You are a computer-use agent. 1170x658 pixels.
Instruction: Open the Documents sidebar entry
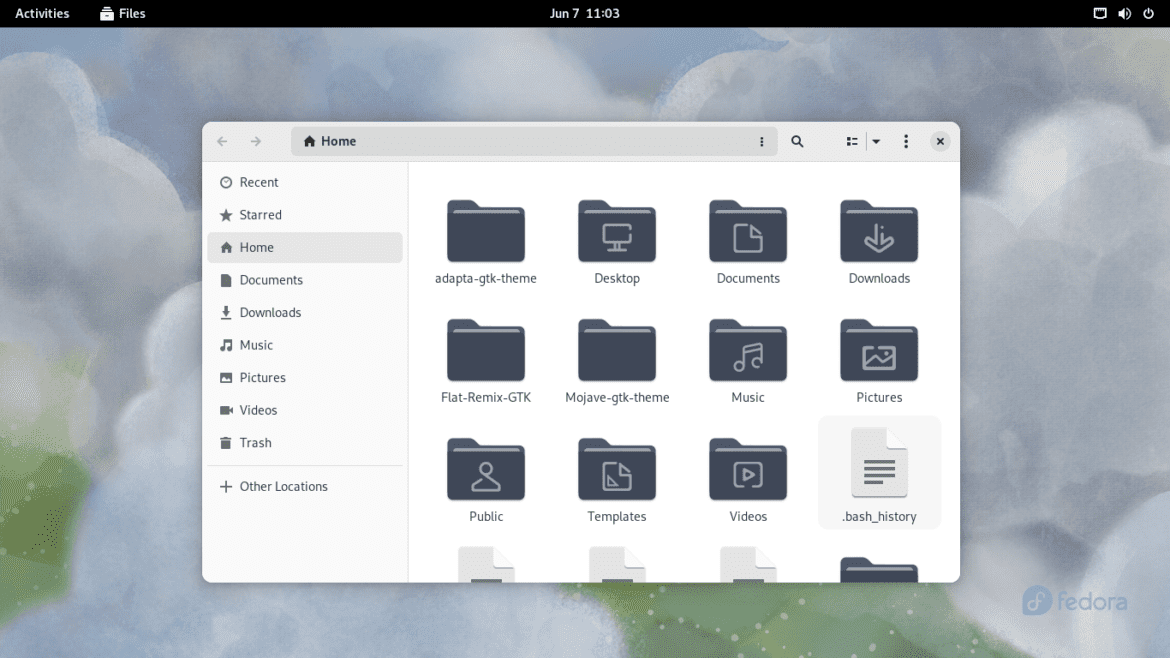tap(271, 280)
